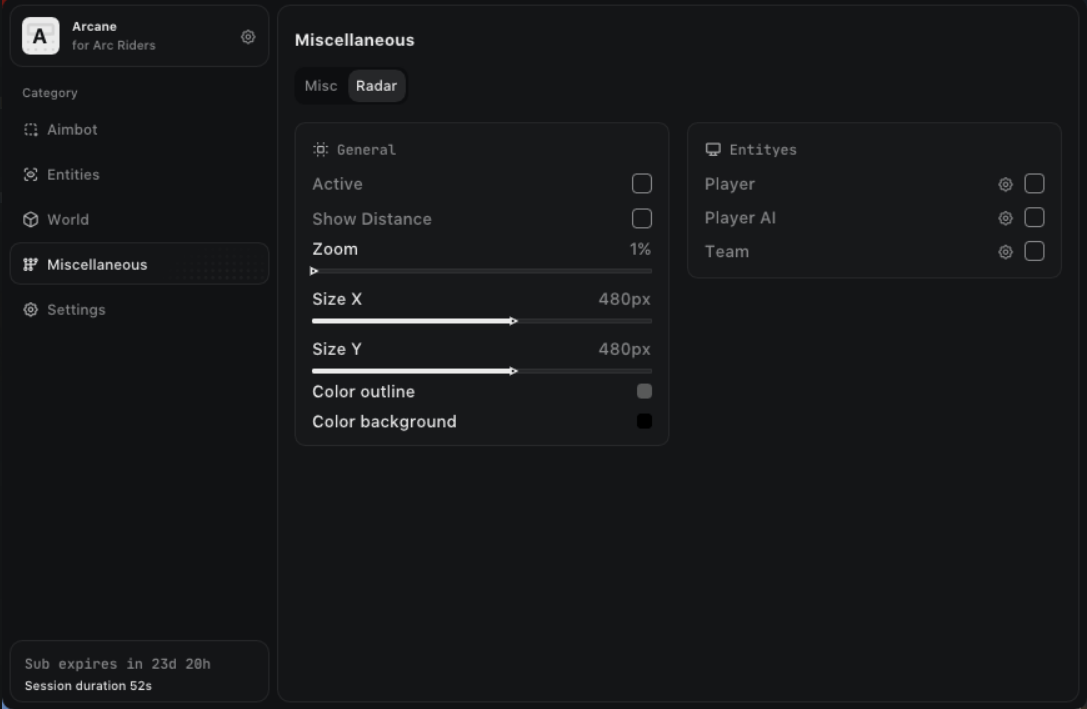The height and width of the screenshot is (709, 1087).
Task: Open the Team entity gear options
Action: [1005, 252]
